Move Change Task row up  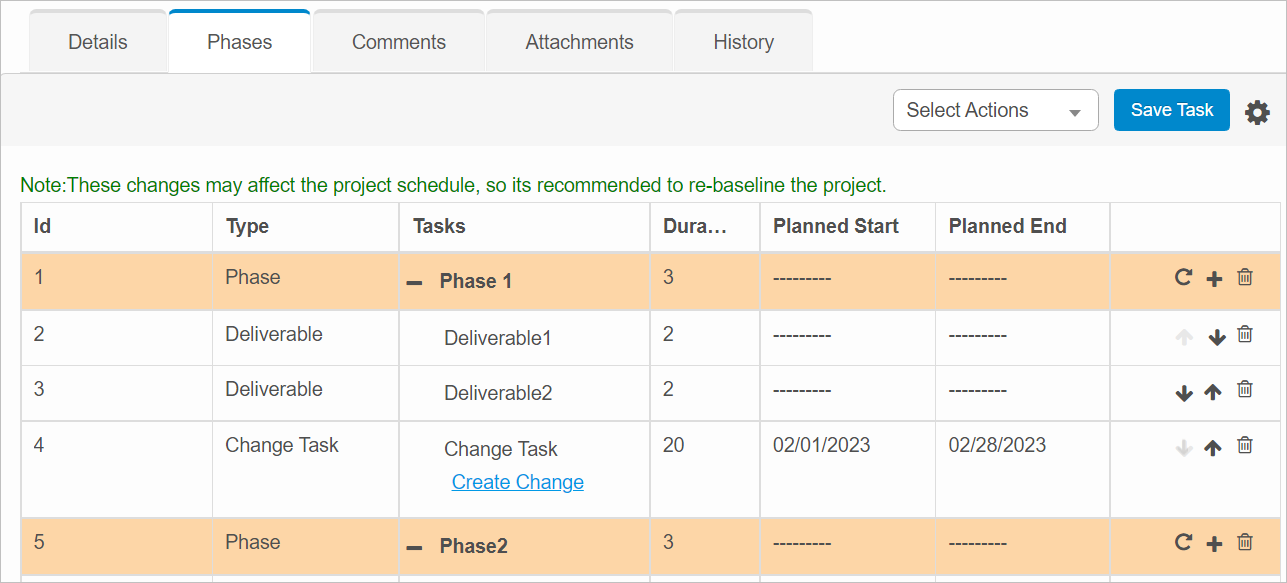point(1213,448)
